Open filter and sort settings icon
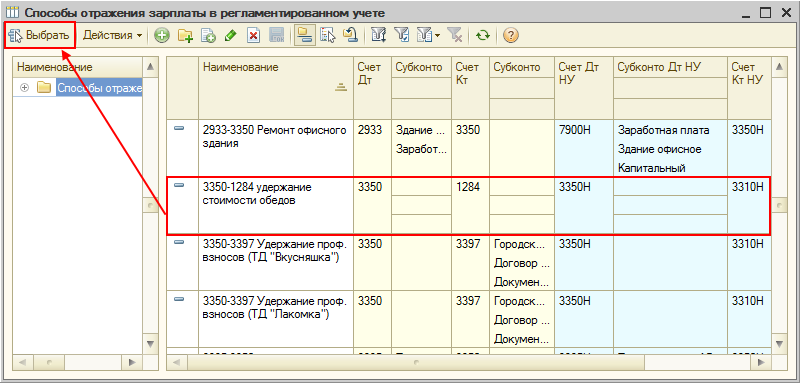This screenshot has width=800, height=383. (379, 36)
